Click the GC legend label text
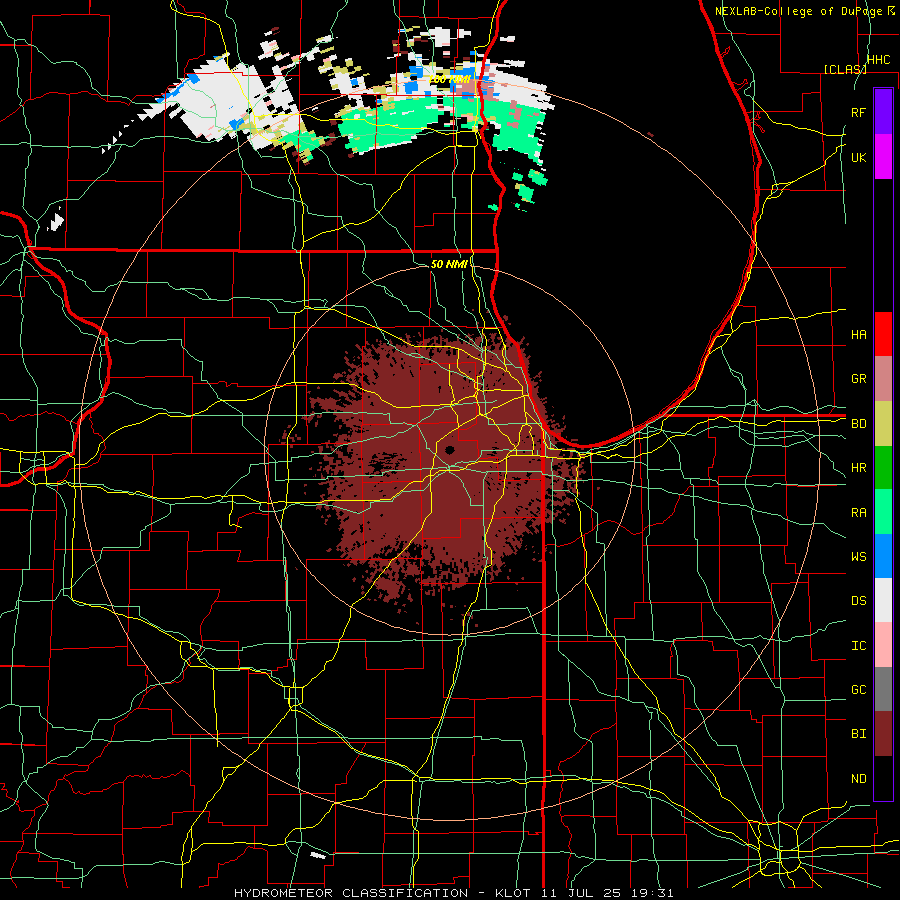 [x=858, y=690]
